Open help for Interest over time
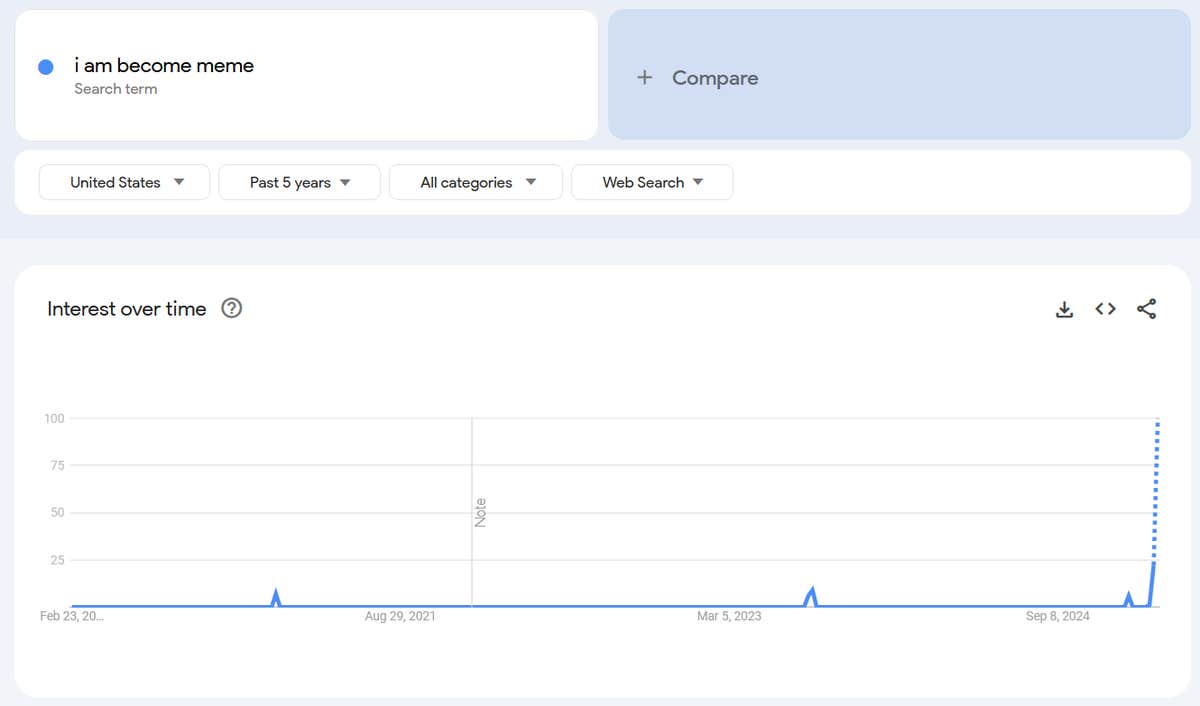This screenshot has width=1200, height=706. (232, 308)
